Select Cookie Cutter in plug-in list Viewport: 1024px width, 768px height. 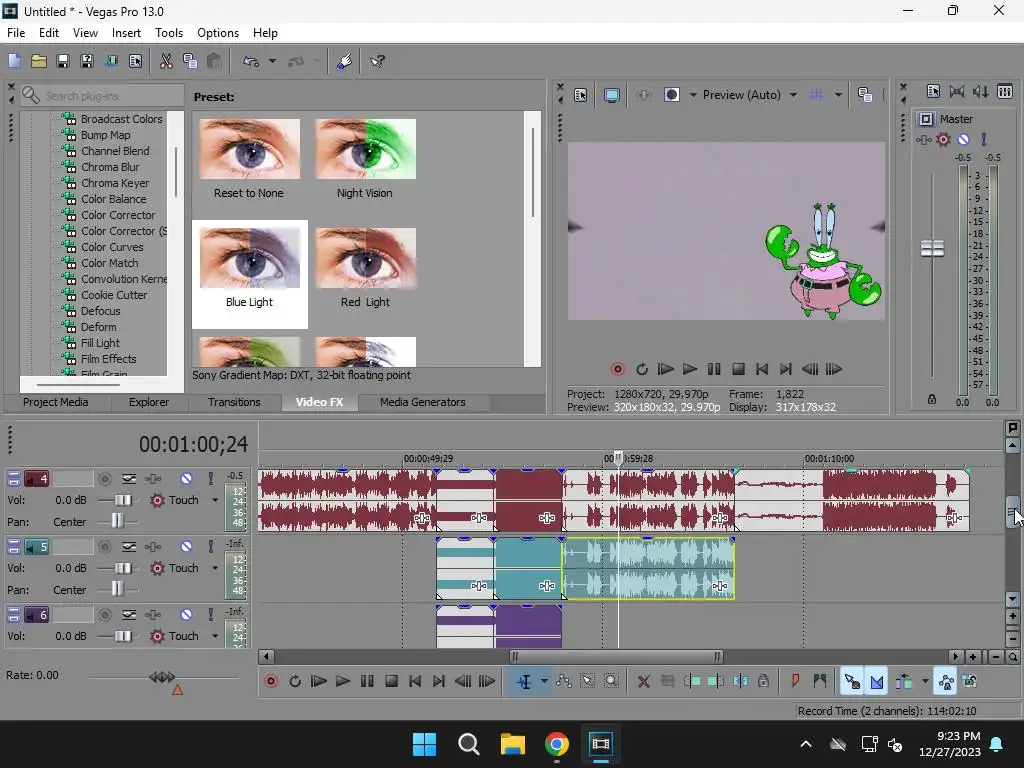[x=114, y=295]
